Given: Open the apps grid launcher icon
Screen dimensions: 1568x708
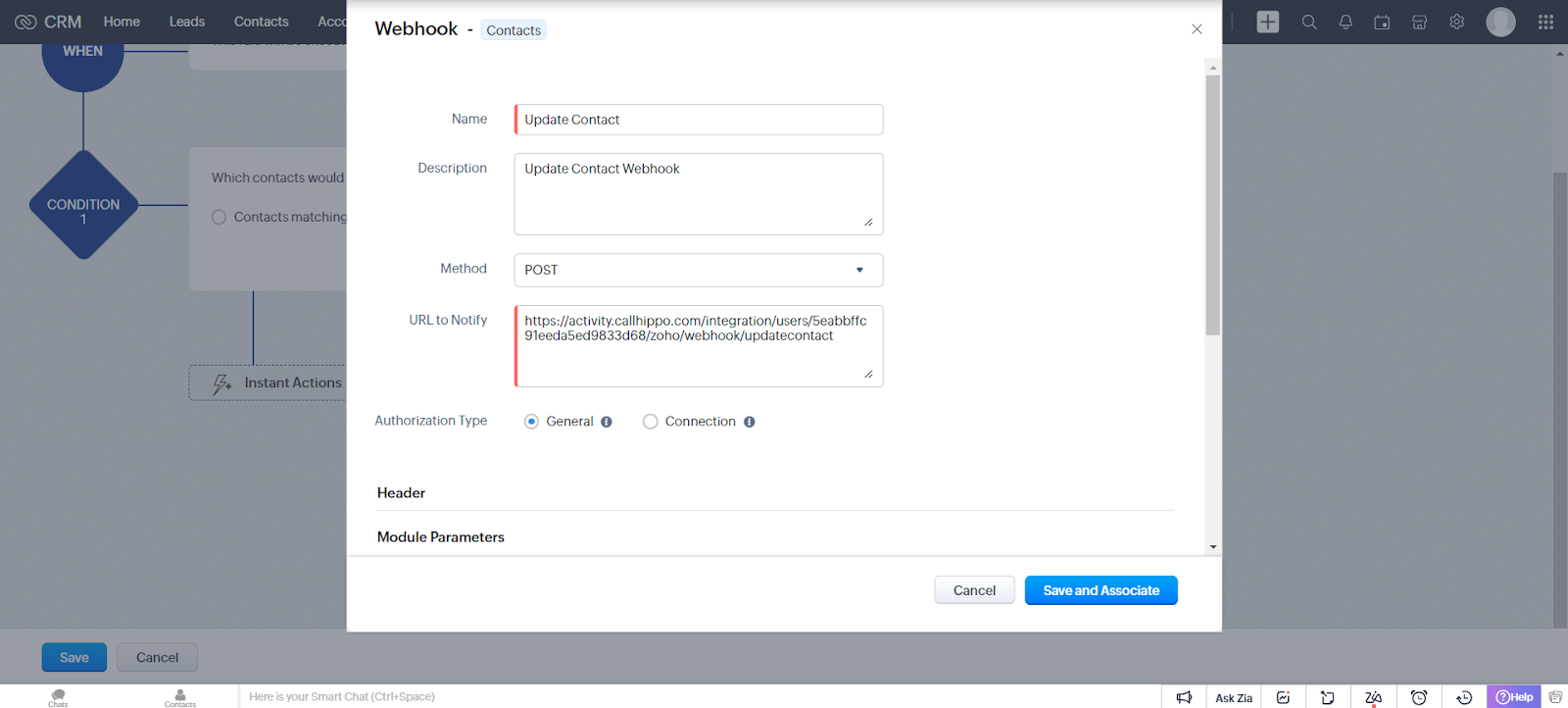Looking at the screenshot, I should click(x=1545, y=22).
